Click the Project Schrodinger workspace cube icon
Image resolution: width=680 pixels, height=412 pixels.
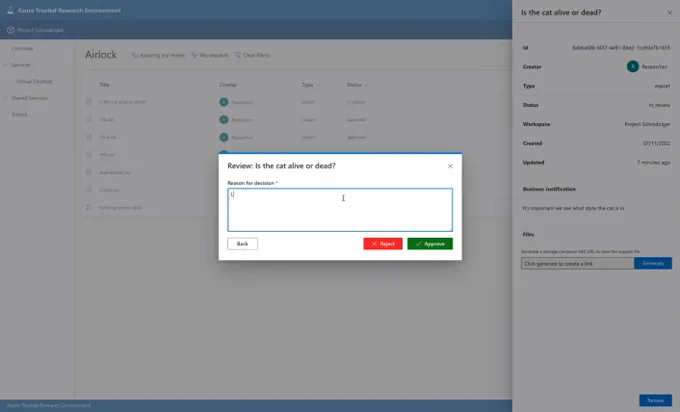coord(10,30)
